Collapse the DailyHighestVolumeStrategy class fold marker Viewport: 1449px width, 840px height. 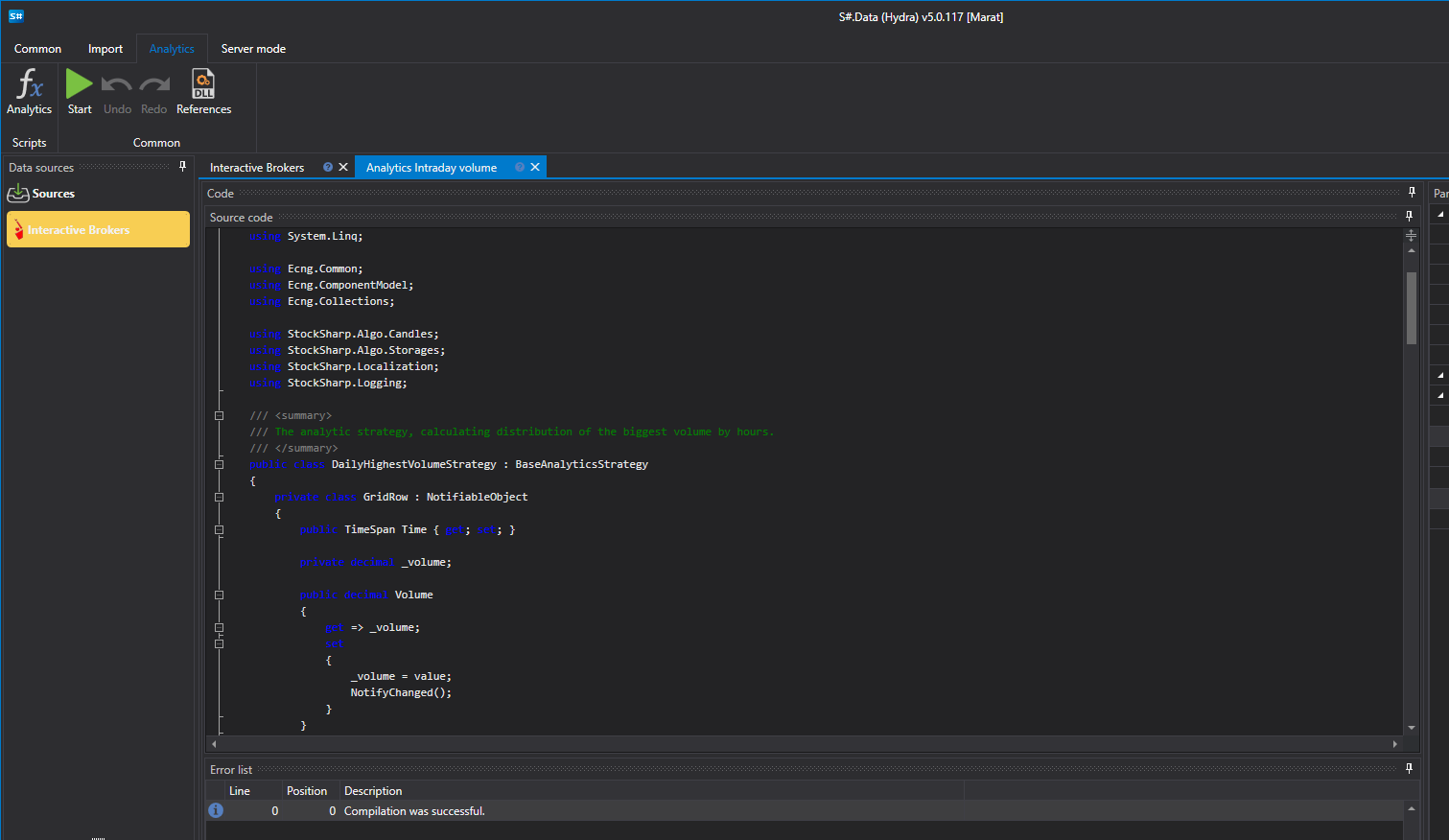219,464
